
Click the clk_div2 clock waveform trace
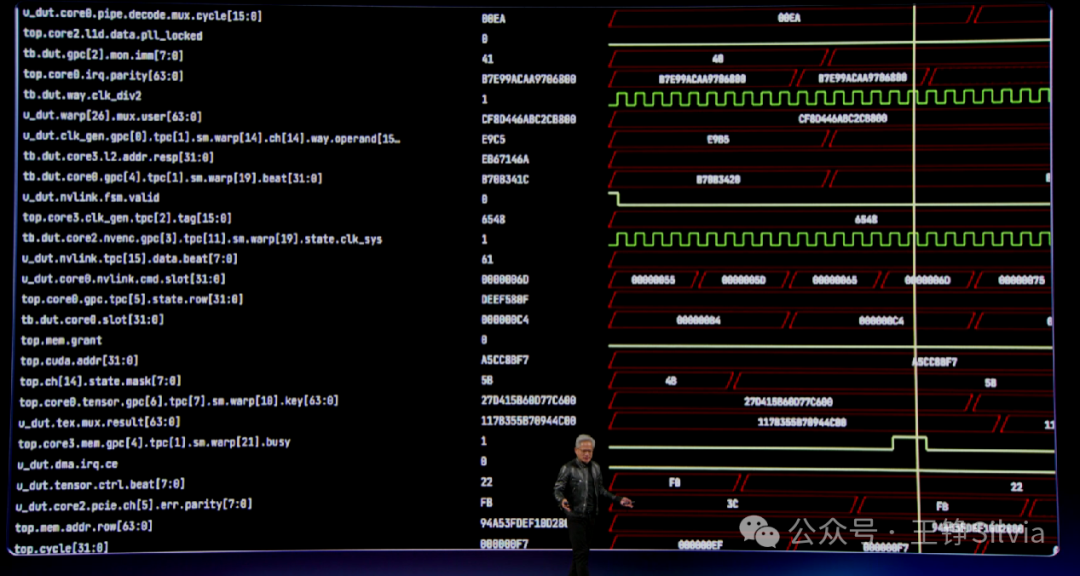(829, 97)
